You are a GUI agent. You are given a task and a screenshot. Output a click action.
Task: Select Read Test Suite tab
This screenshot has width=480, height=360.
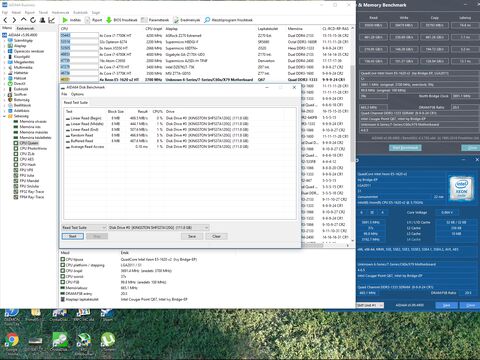(x=76, y=102)
